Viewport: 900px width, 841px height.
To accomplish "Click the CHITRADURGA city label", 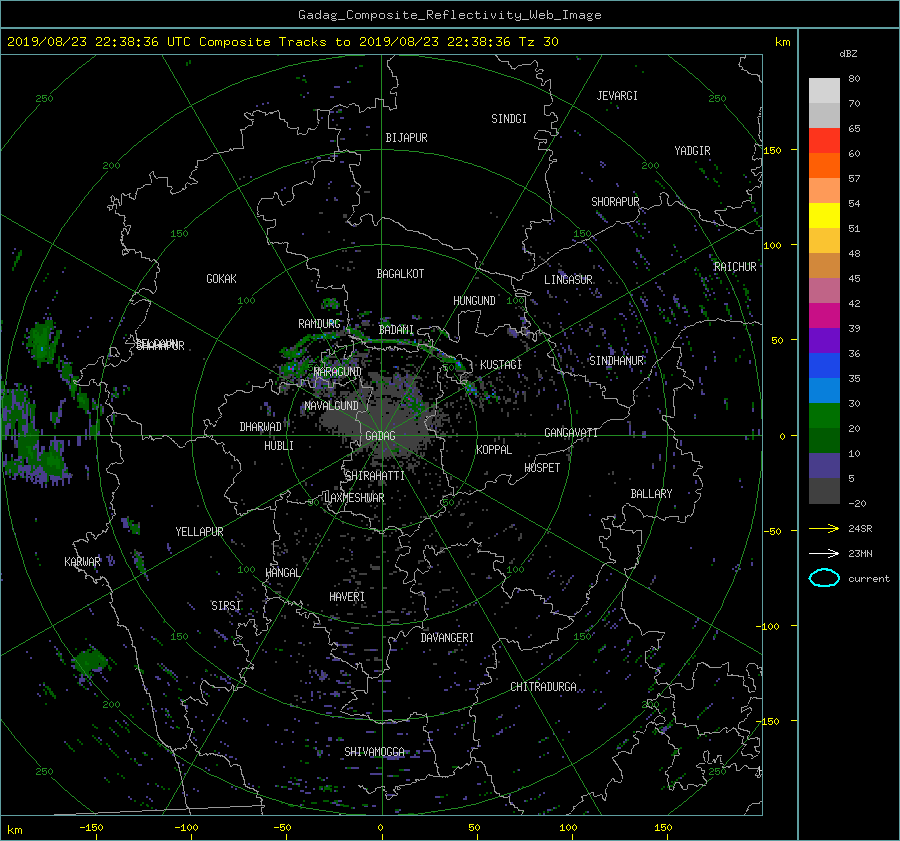I will [x=543, y=687].
